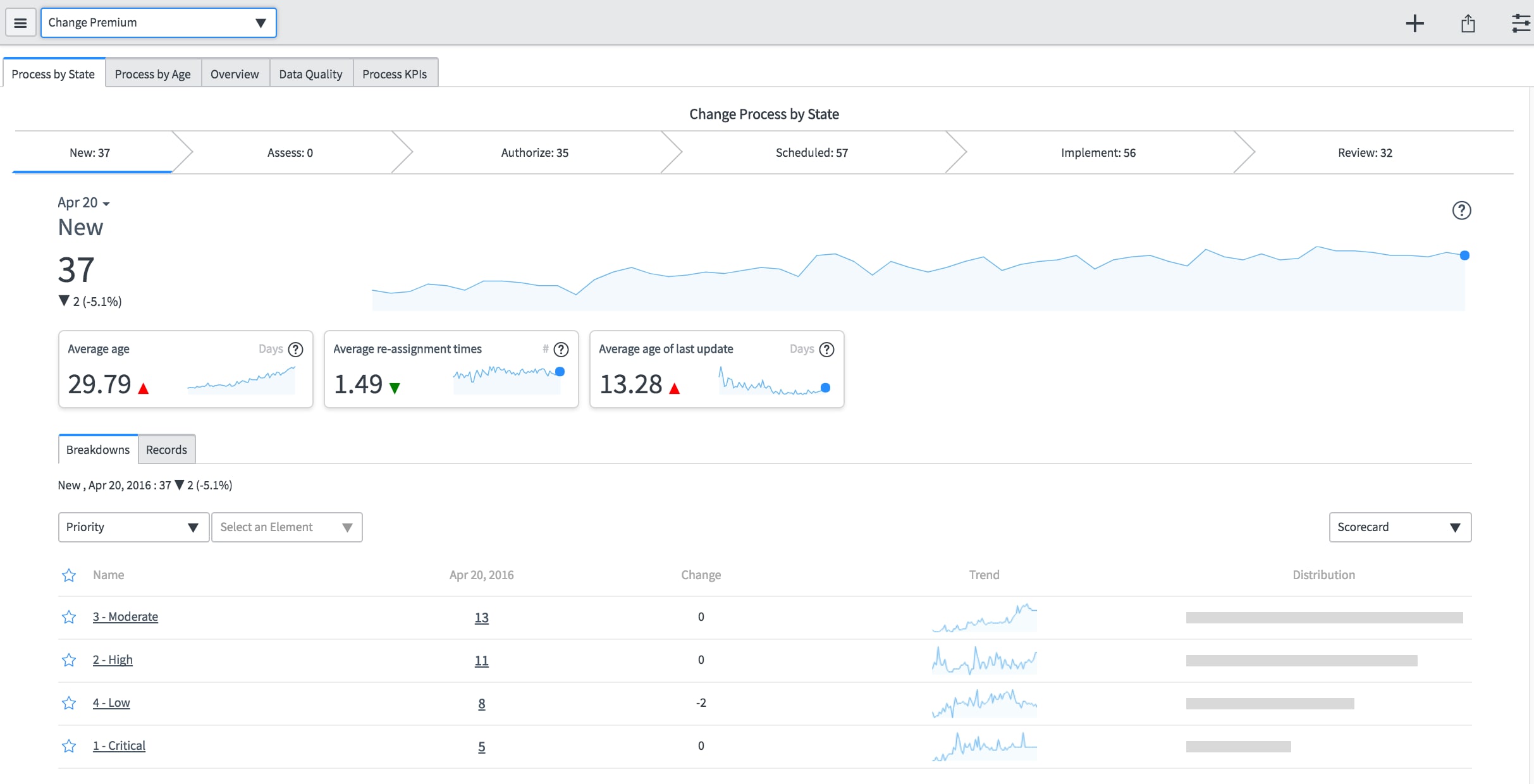This screenshot has height=784, width=1534.
Task: Expand the Apr 20 date selector
Action: click(83, 203)
